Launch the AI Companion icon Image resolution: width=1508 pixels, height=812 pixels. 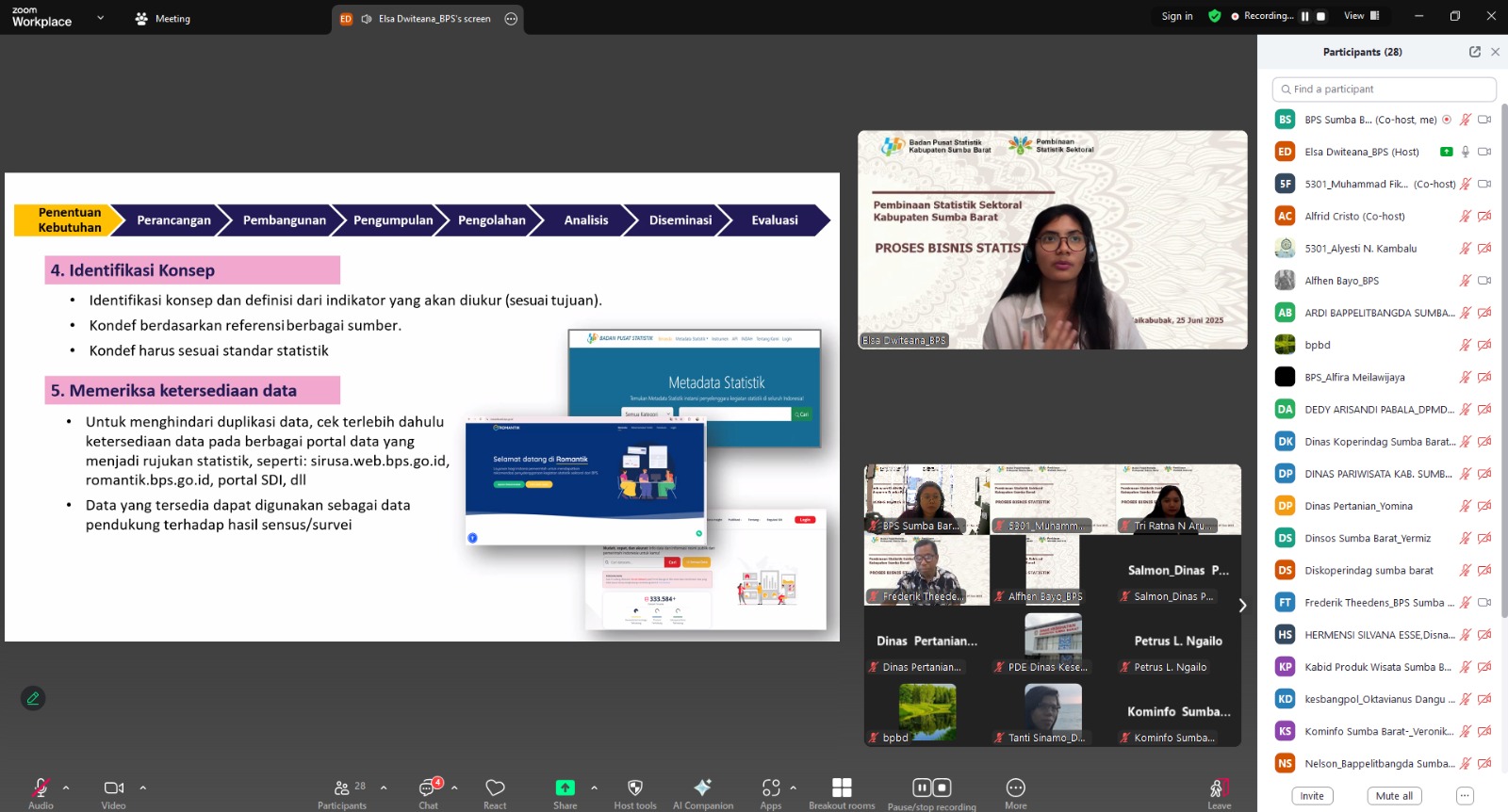[702, 788]
